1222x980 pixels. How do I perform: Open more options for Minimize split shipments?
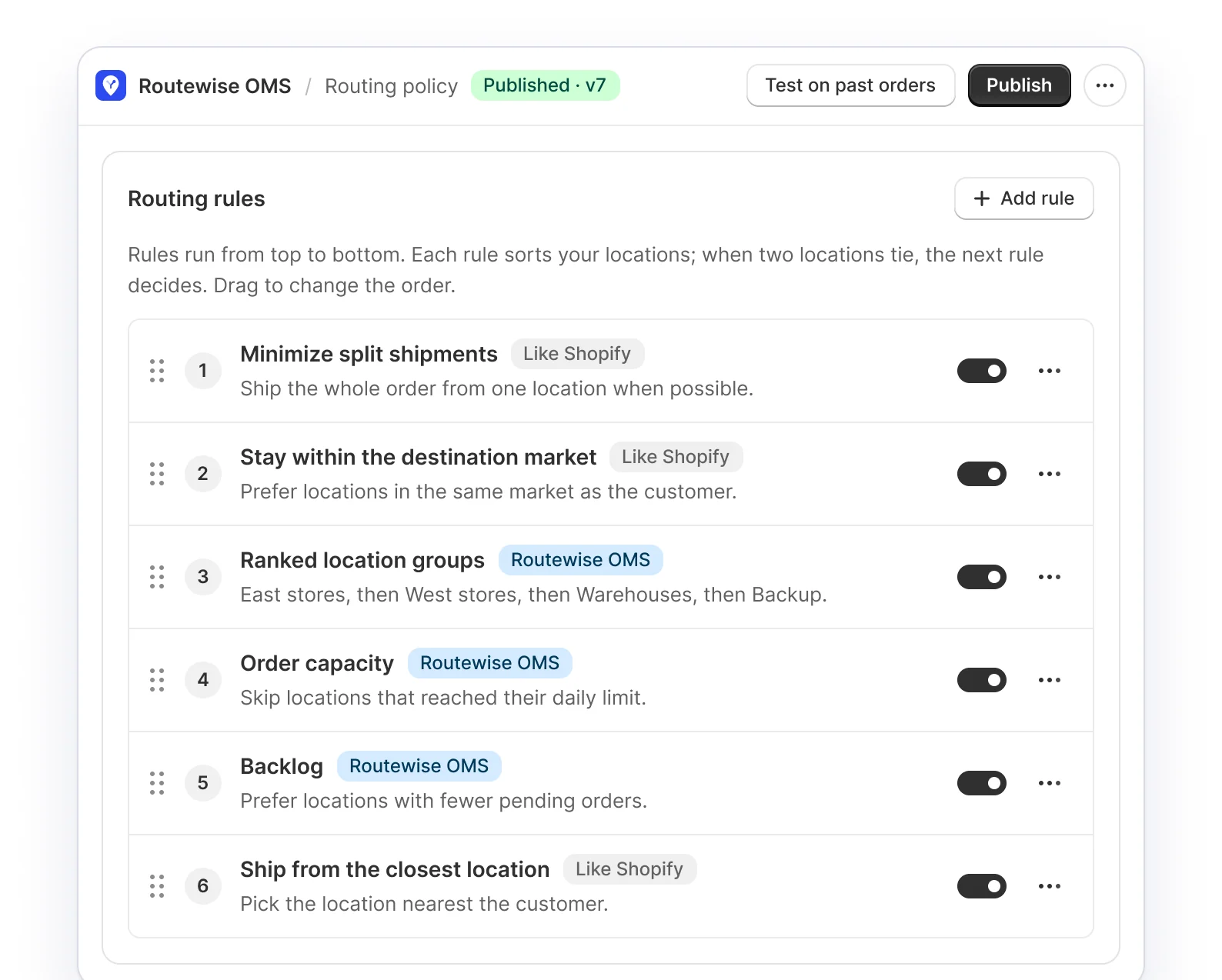click(1050, 371)
